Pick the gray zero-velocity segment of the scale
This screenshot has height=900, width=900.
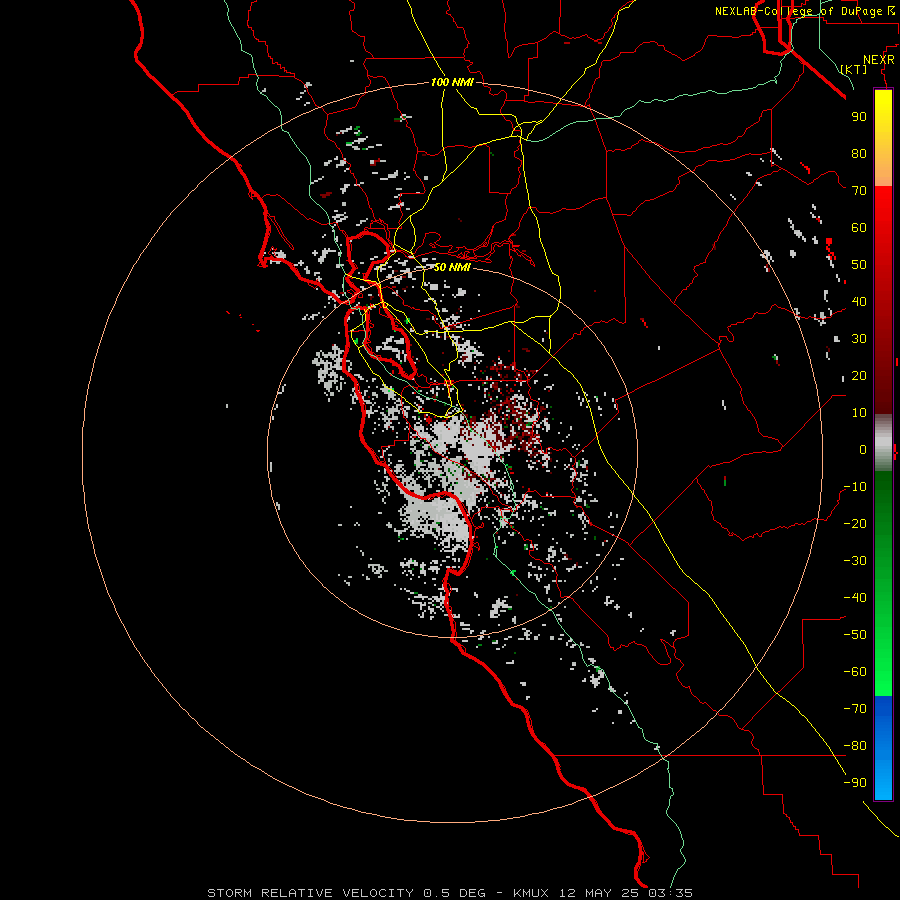click(883, 442)
